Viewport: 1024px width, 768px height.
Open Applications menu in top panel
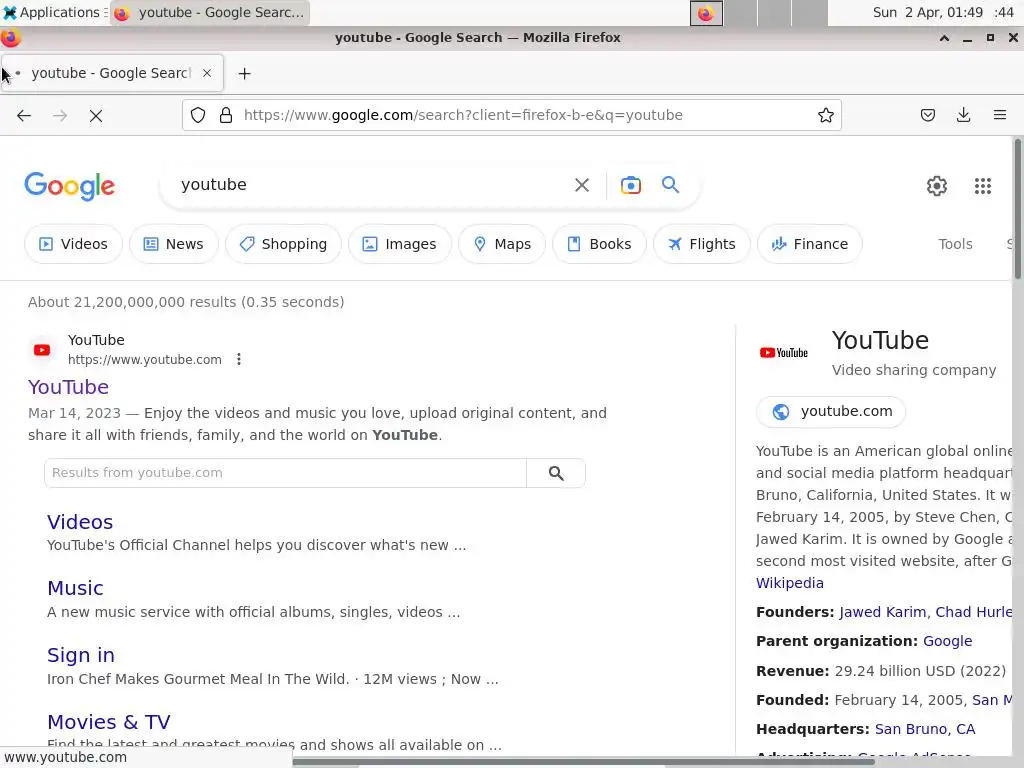coord(52,12)
